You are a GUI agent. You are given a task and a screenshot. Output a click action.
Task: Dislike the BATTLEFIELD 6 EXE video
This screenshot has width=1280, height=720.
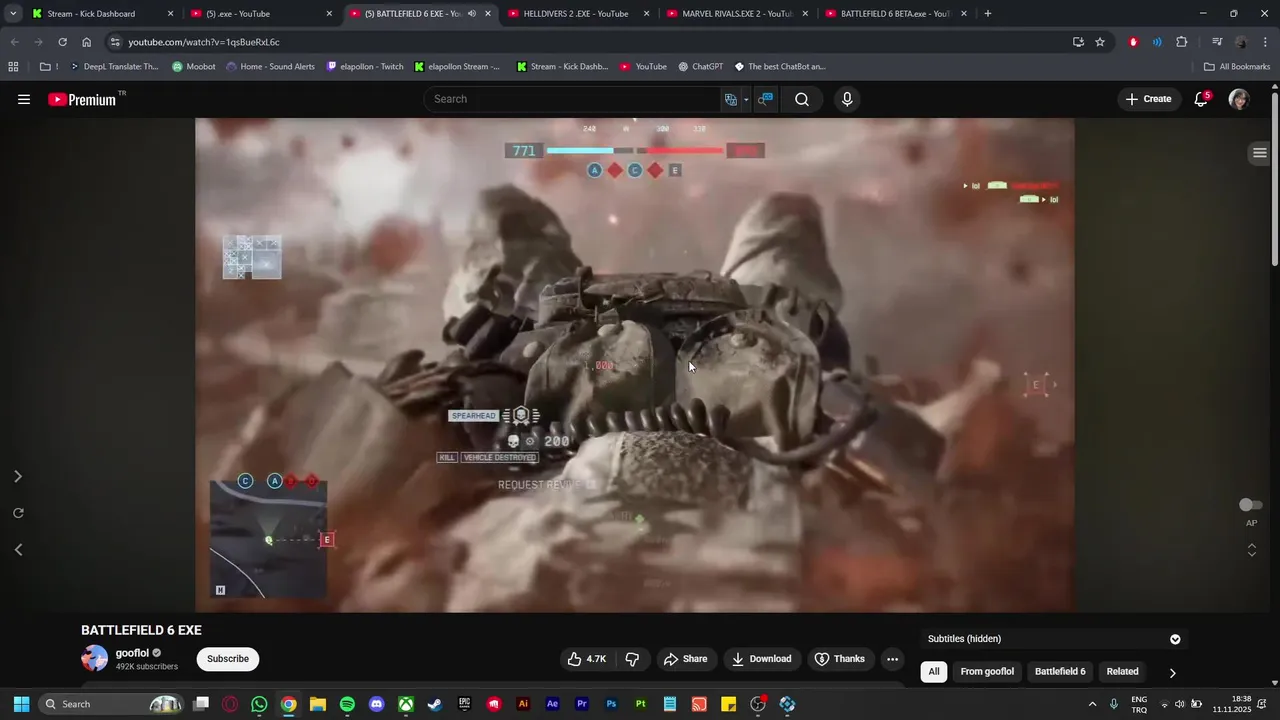(632, 659)
